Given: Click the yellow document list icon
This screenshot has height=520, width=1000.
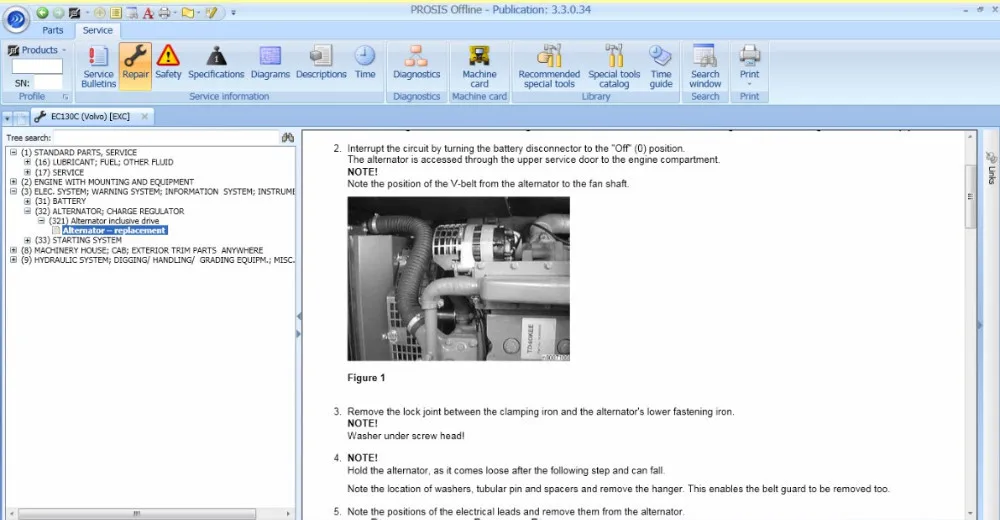Looking at the screenshot, I should pos(116,13).
